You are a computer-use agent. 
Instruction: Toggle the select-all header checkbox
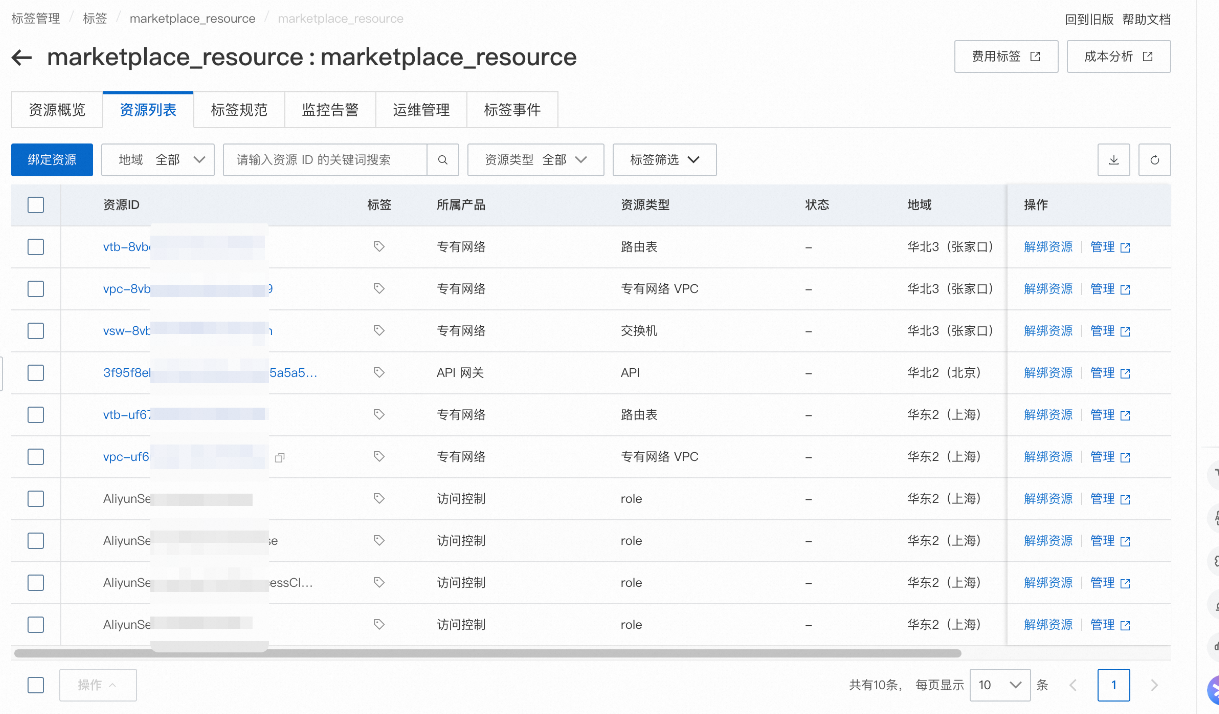[36, 205]
